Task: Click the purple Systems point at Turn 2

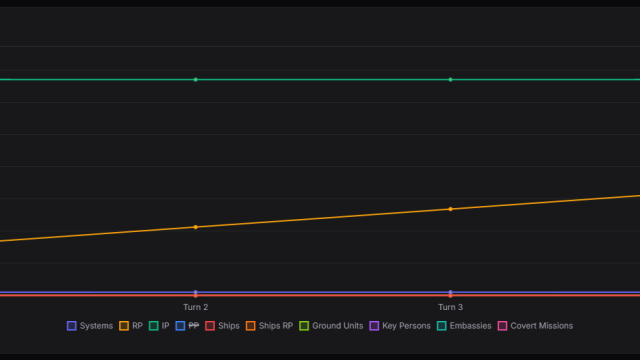Action: 196,292
